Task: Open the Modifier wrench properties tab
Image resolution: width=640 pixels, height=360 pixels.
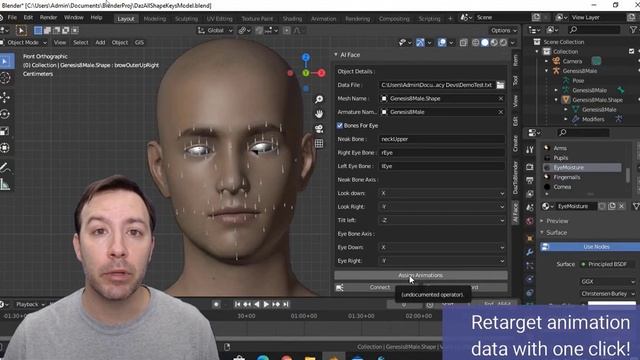Action: coord(529,252)
